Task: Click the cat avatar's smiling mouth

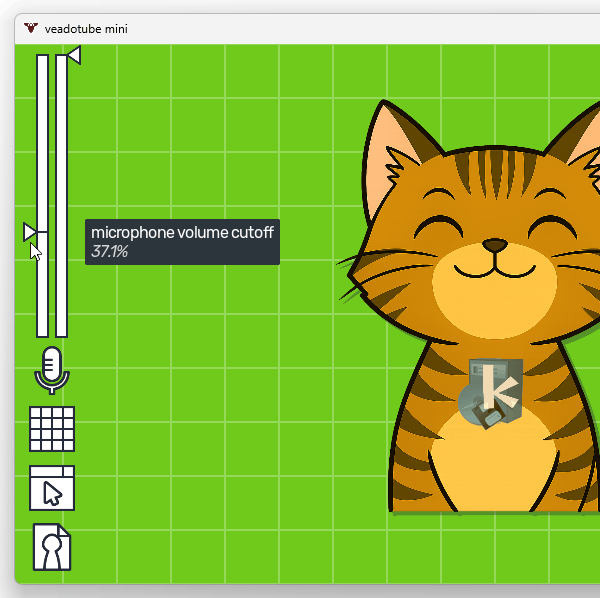Action: (x=494, y=266)
